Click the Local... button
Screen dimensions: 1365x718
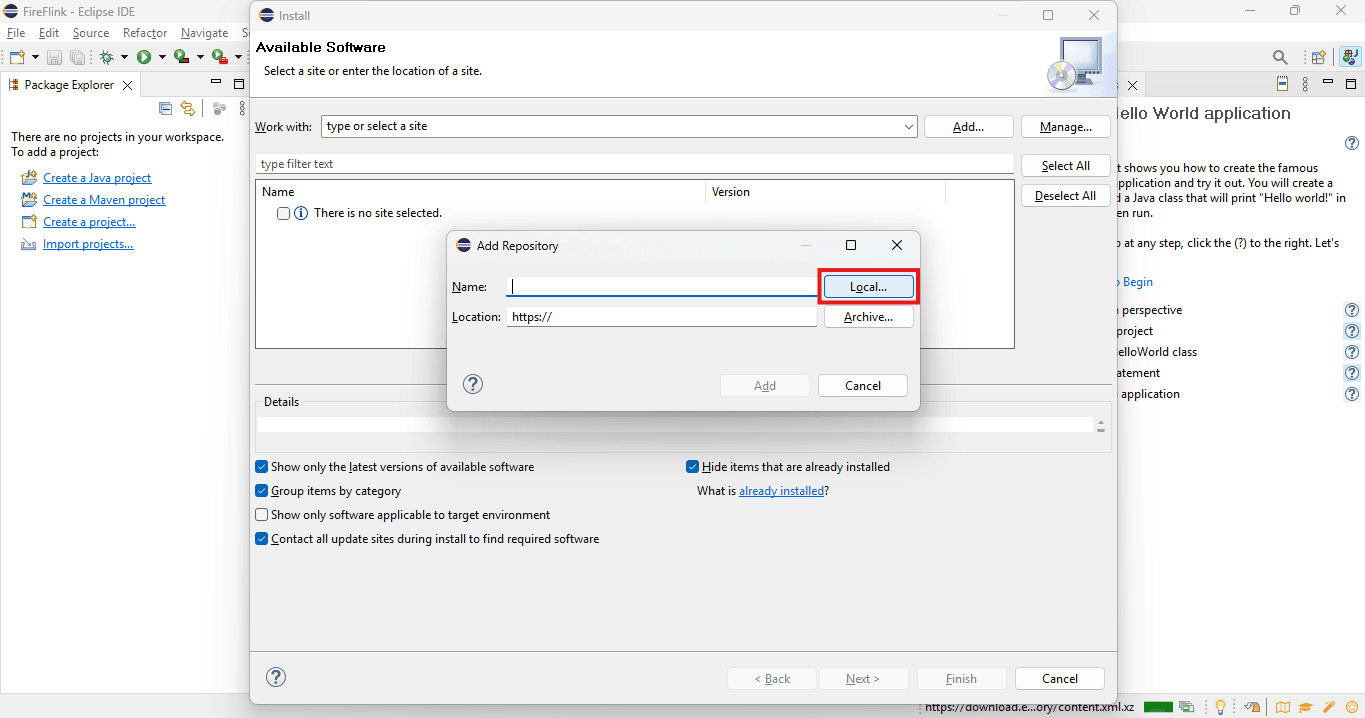(x=868, y=287)
